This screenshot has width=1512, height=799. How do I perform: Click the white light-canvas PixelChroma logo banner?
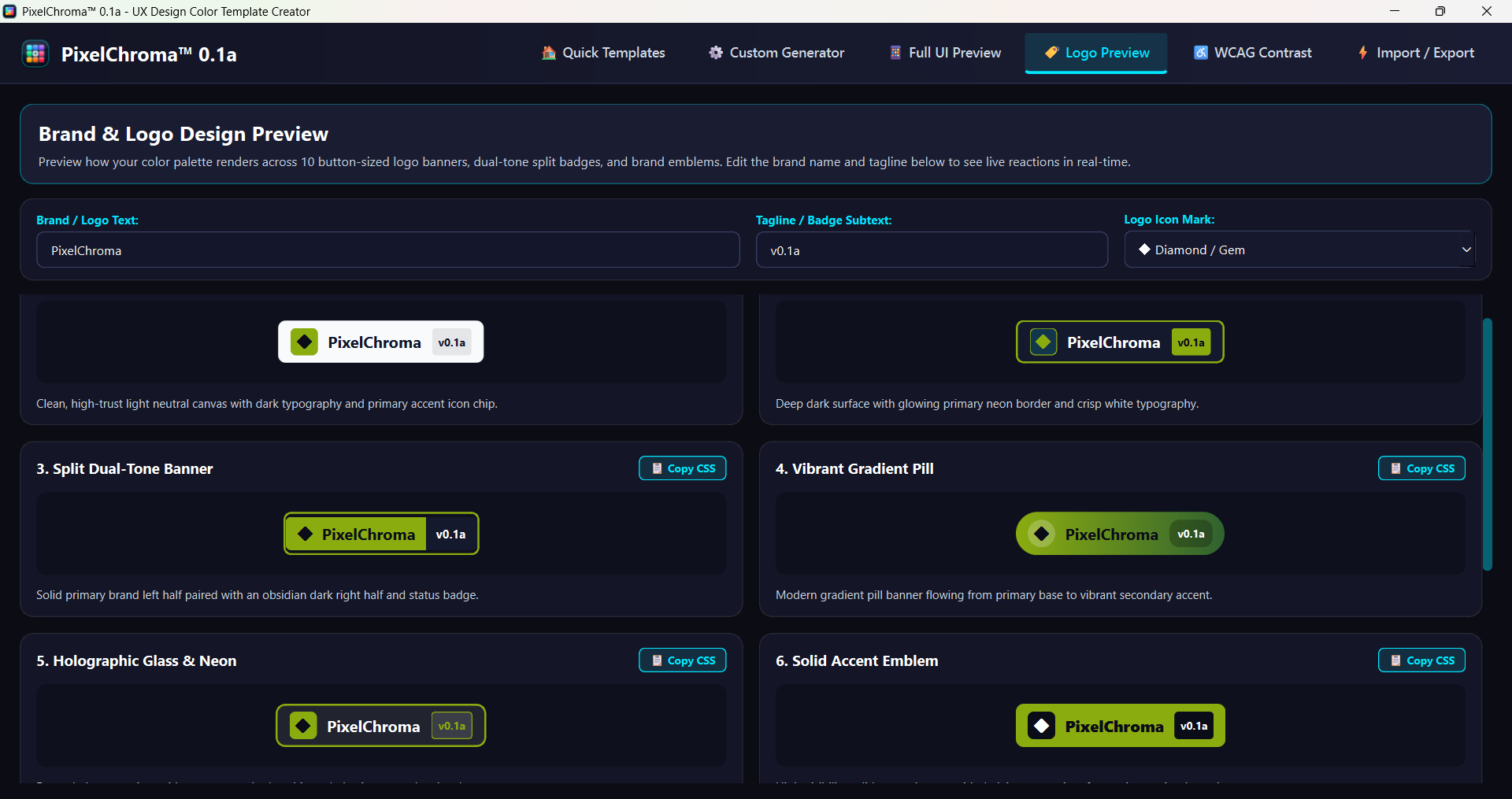[x=381, y=342]
